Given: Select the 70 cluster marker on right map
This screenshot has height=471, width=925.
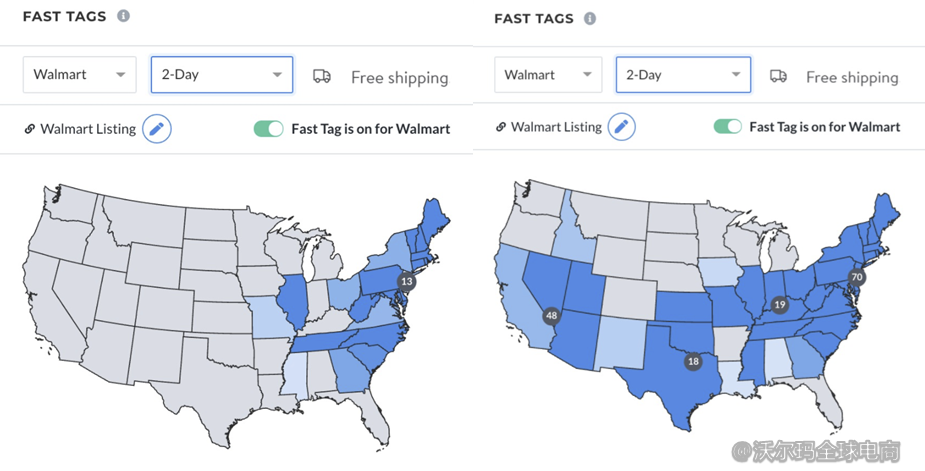Looking at the screenshot, I should [856, 277].
